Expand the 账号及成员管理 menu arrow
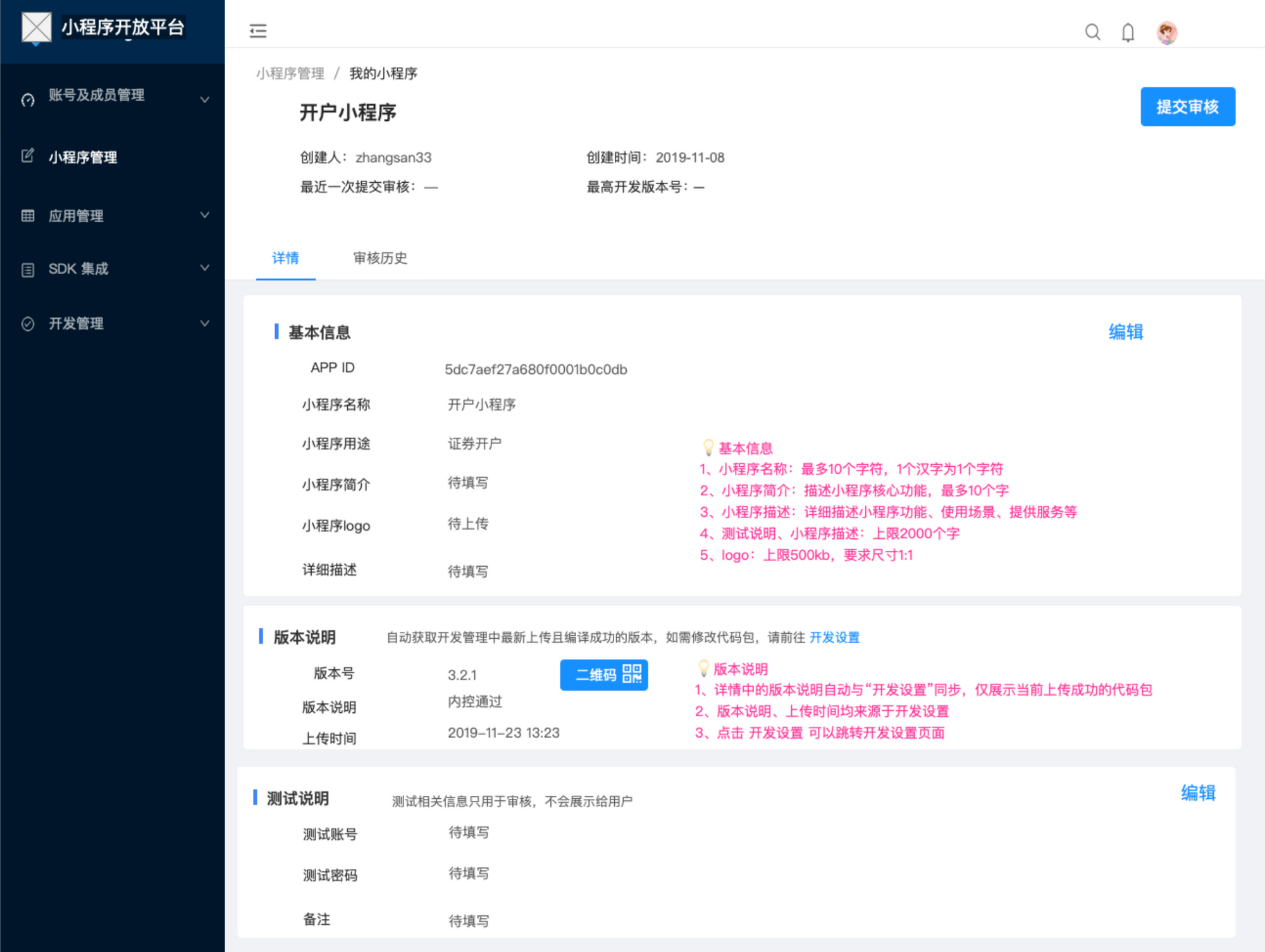The width and height of the screenshot is (1265, 952). pos(204,99)
